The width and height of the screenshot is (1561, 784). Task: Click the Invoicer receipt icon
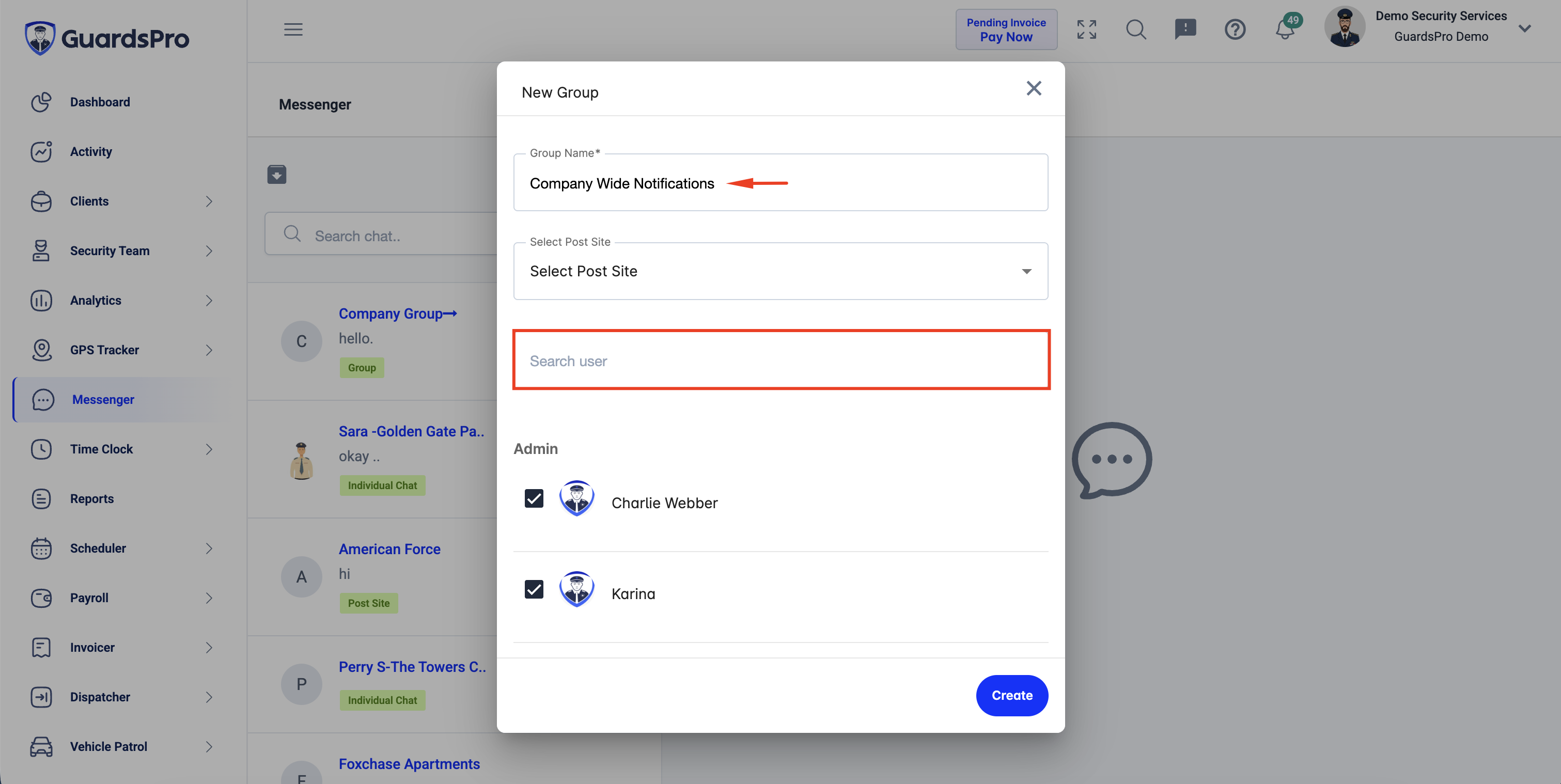tap(41, 648)
